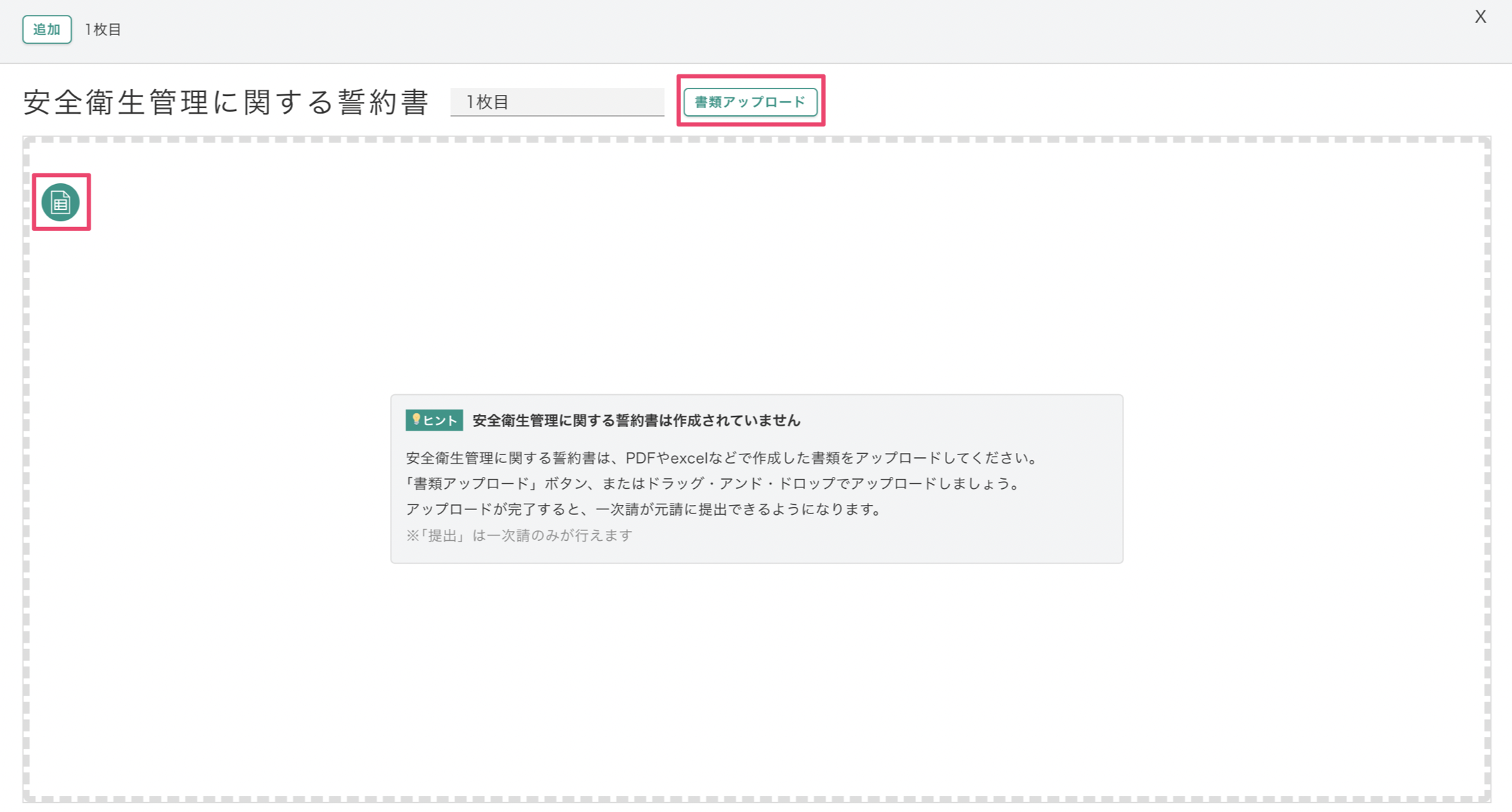This screenshot has height=812, width=1512.
Task: Close the dialog with the X
Action: point(1480,17)
